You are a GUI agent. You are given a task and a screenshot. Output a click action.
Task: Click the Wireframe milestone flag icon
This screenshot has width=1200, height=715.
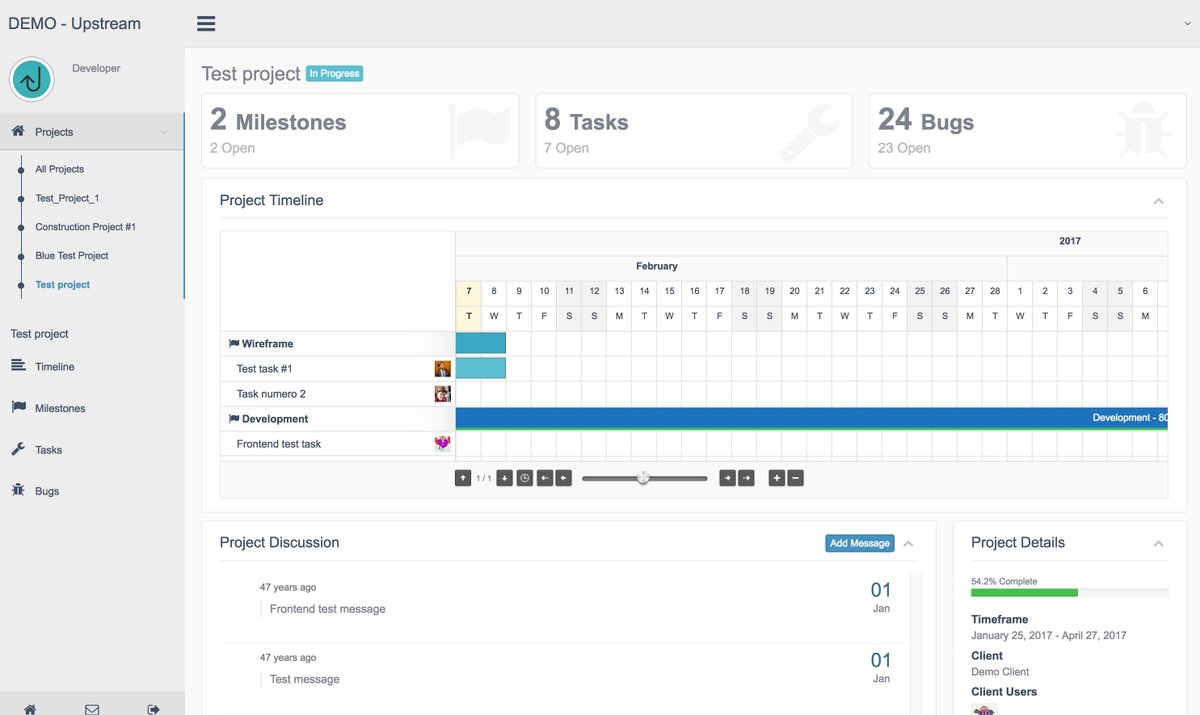(234, 343)
